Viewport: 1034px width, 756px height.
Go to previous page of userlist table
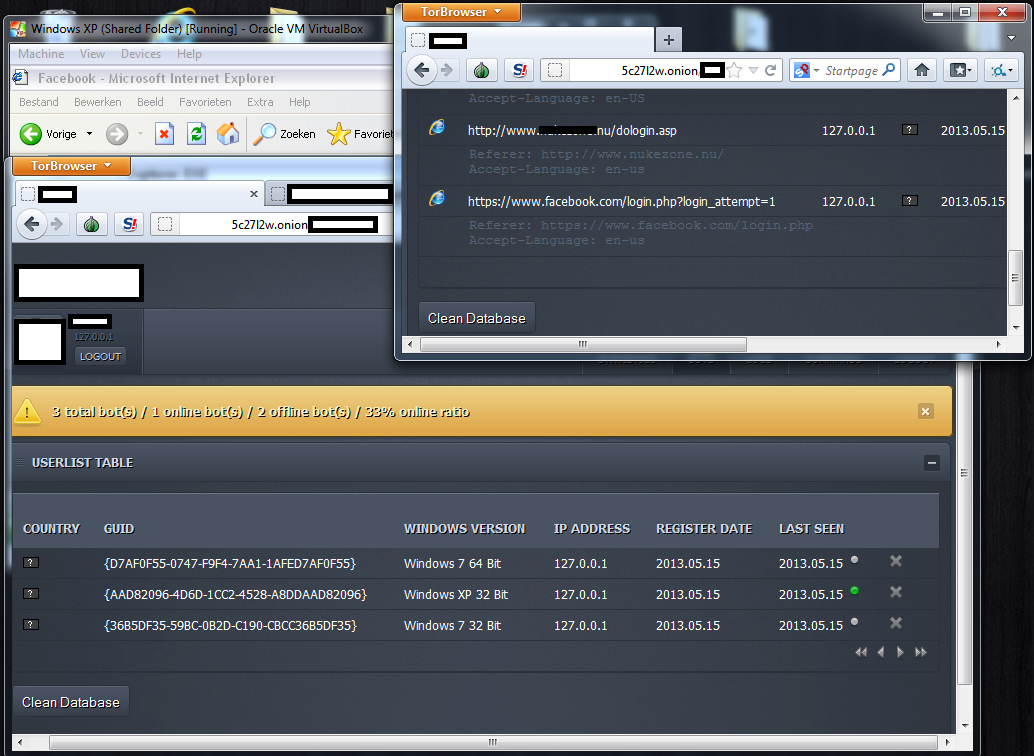(x=880, y=652)
